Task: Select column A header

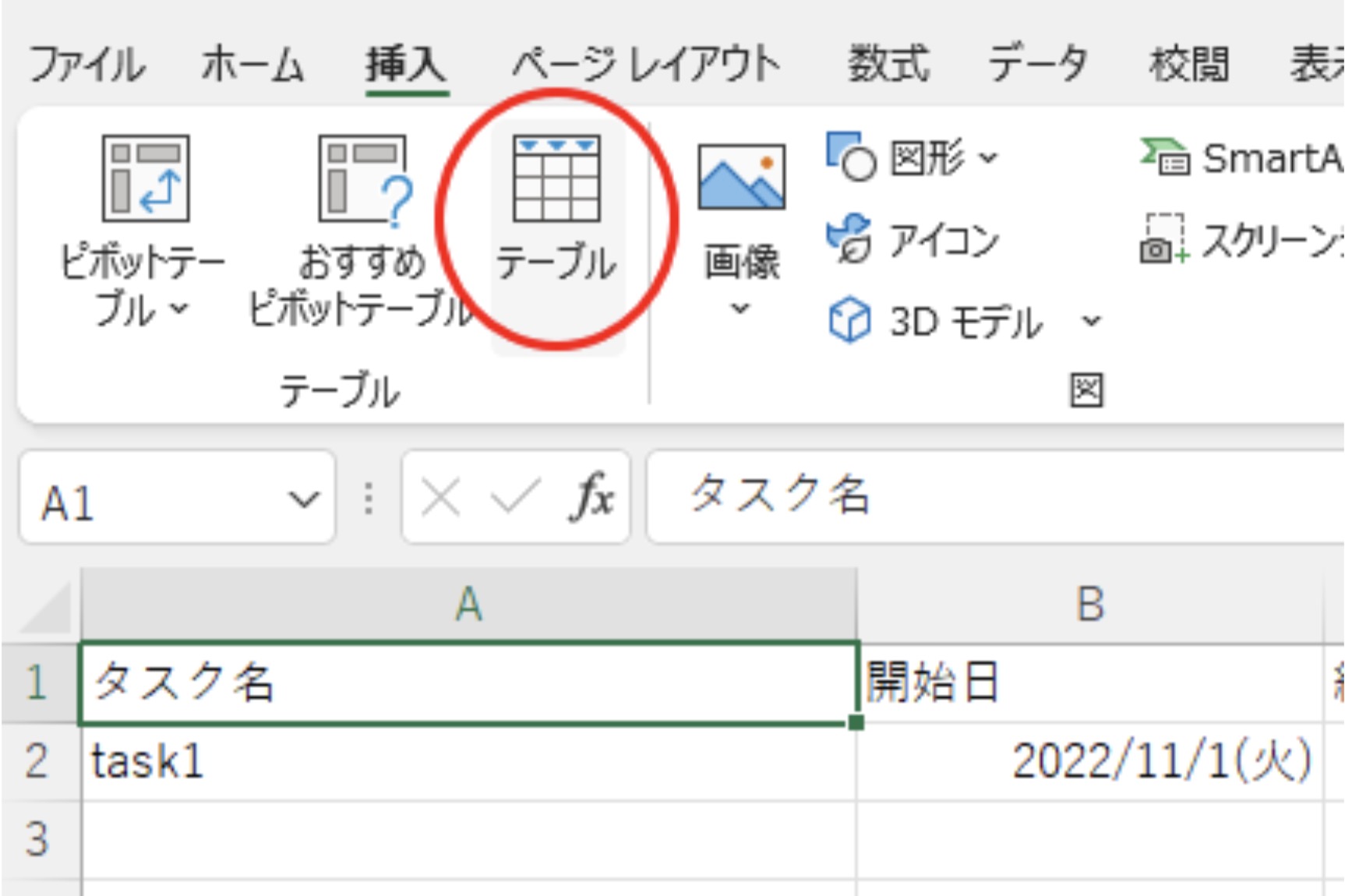Action: (469, 605)
